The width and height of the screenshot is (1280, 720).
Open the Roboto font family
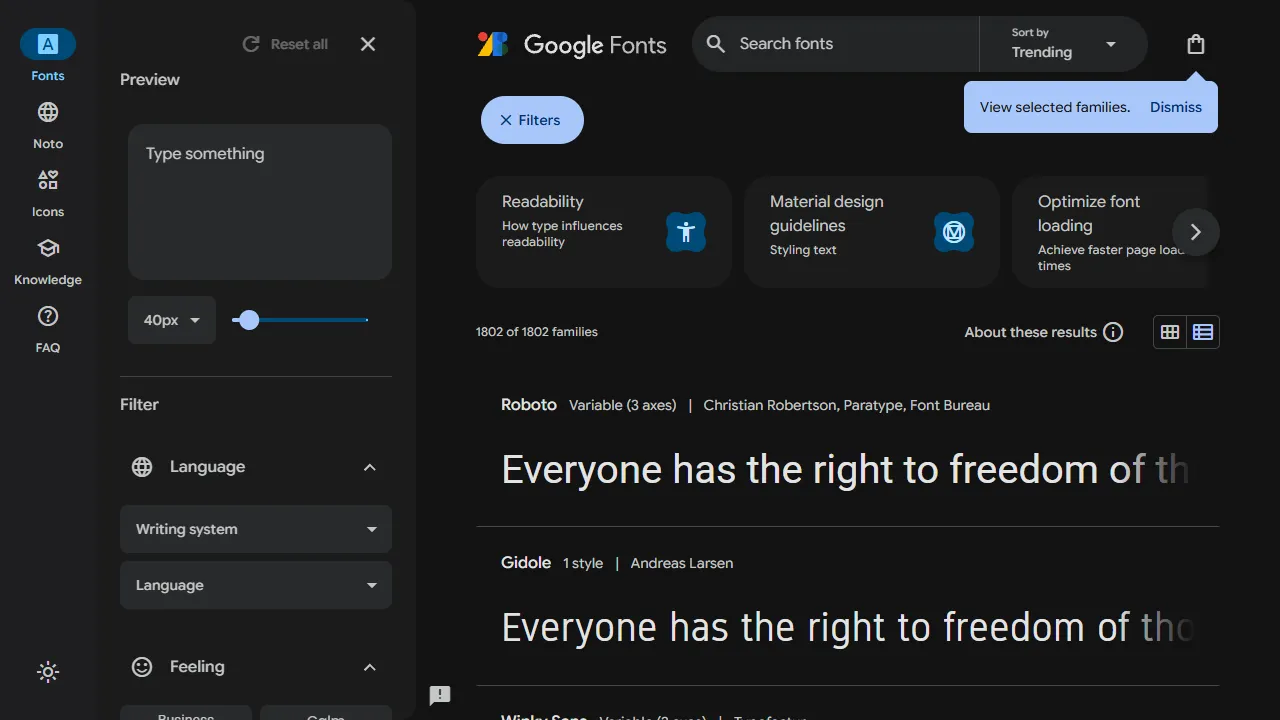tap(529, 405)
